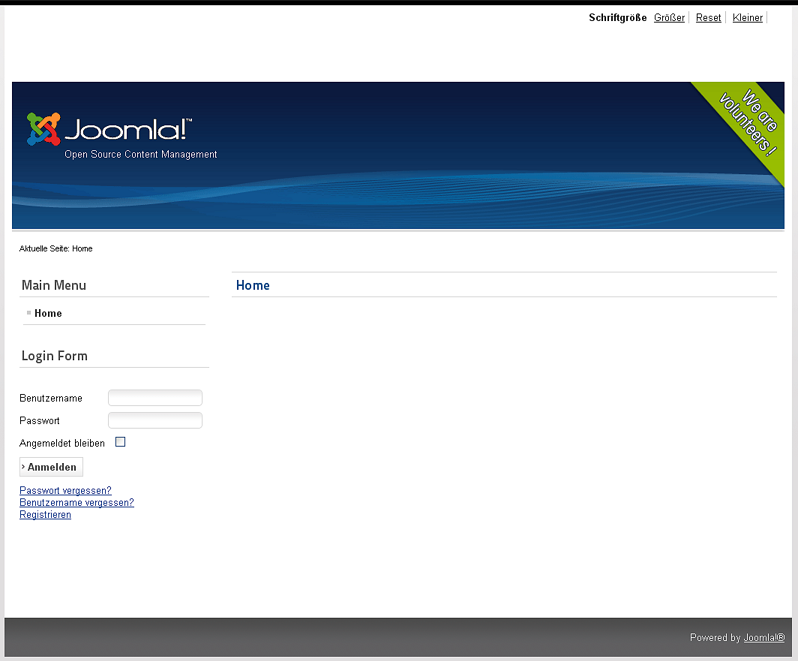Open Home in the Main Menu
798x661 pixels.
(x=48, y=313)
